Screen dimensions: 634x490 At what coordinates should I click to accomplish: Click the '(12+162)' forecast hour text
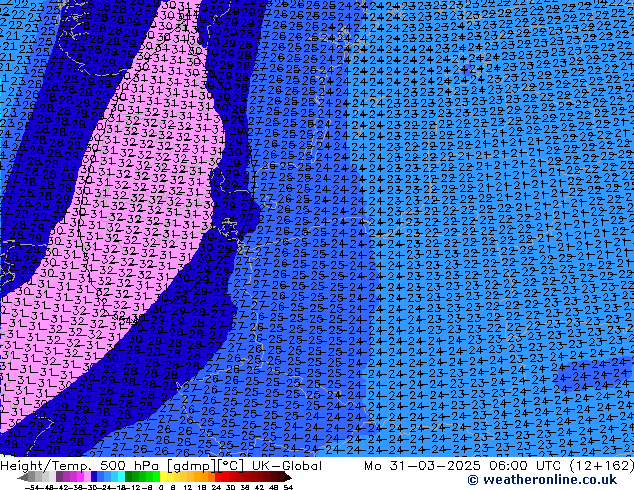point(602,466)
